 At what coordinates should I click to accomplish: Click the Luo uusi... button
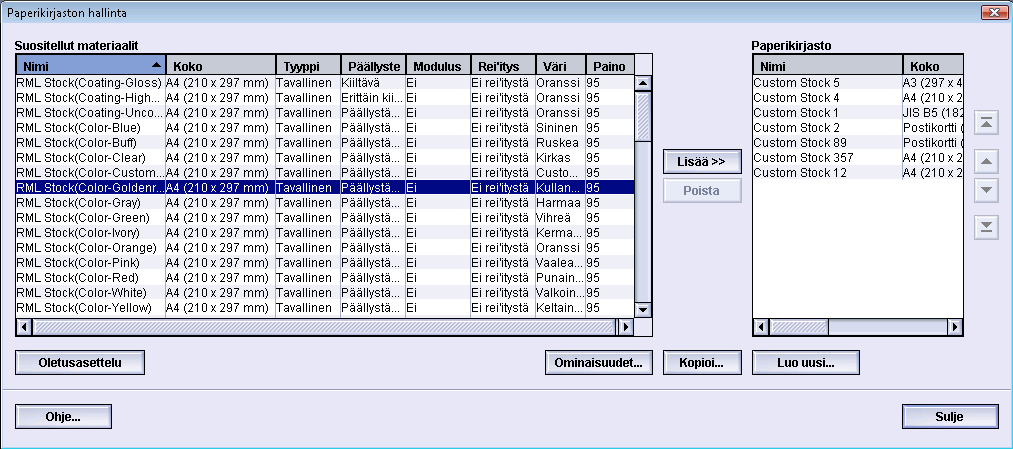pyautogui.click(x=806, y=362)
